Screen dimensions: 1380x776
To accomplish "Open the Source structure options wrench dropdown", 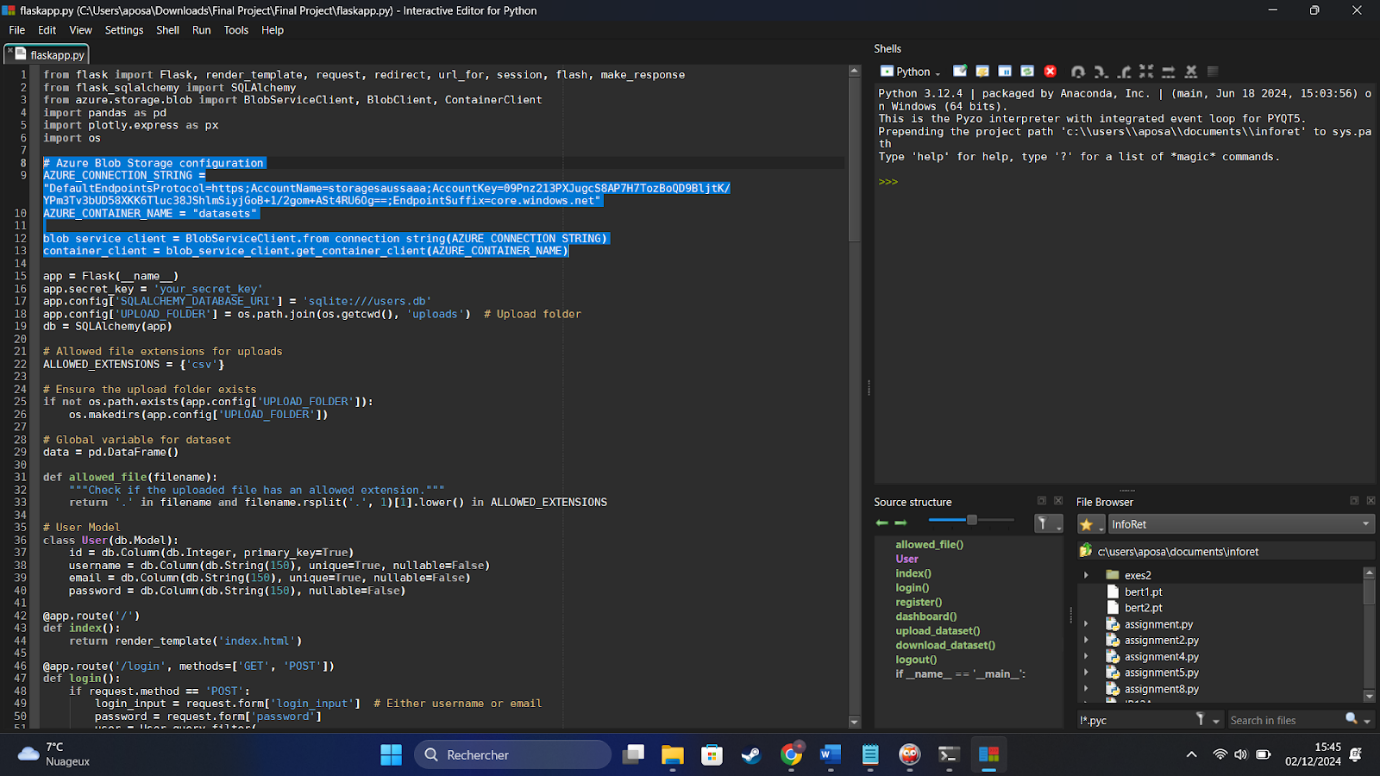I will [x=1047, y=523].
